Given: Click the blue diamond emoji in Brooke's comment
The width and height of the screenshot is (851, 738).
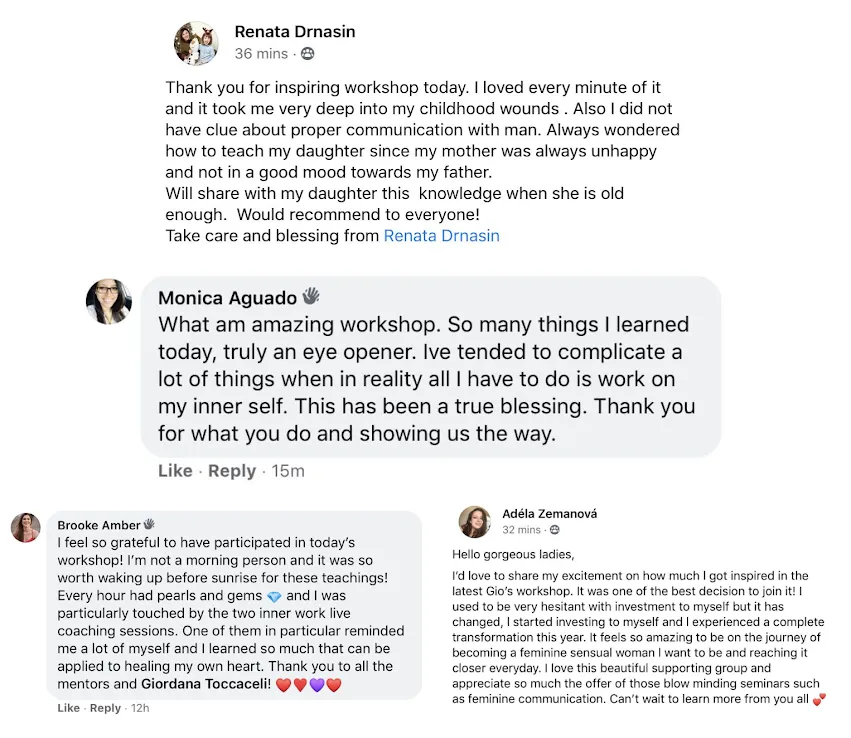Looking at the screenshot, I should (x=275, y=596).
